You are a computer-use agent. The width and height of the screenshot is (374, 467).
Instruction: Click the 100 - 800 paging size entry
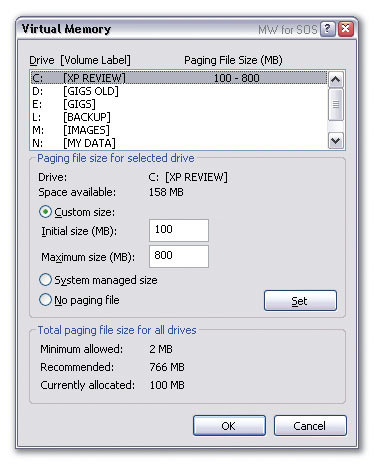point(236,78)
